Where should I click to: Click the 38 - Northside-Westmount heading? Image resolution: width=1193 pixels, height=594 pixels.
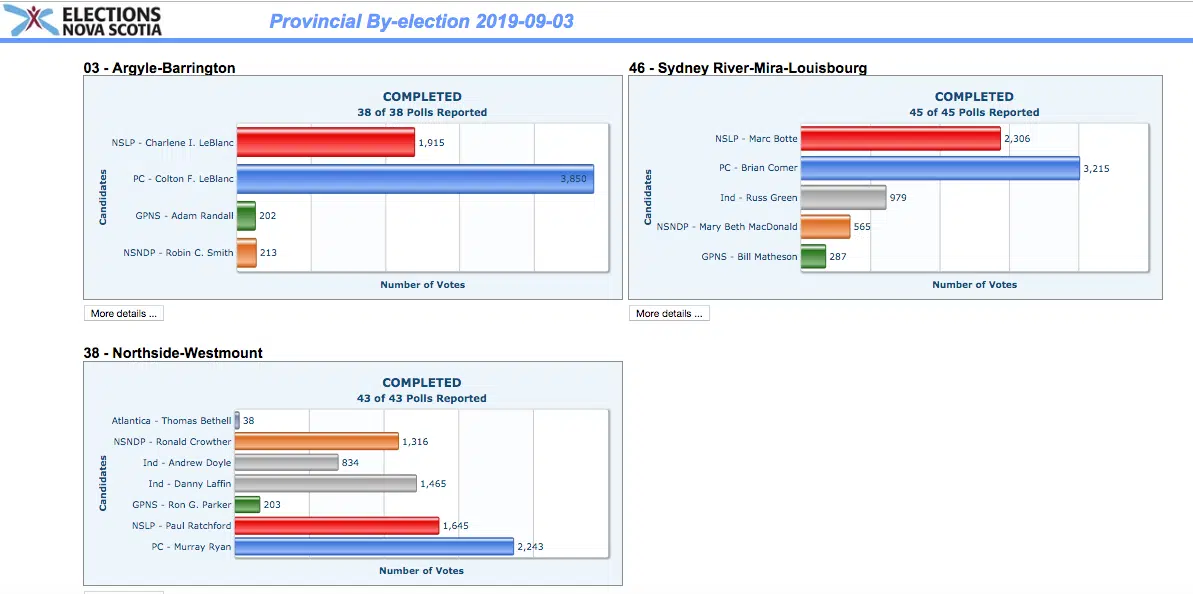173,353
